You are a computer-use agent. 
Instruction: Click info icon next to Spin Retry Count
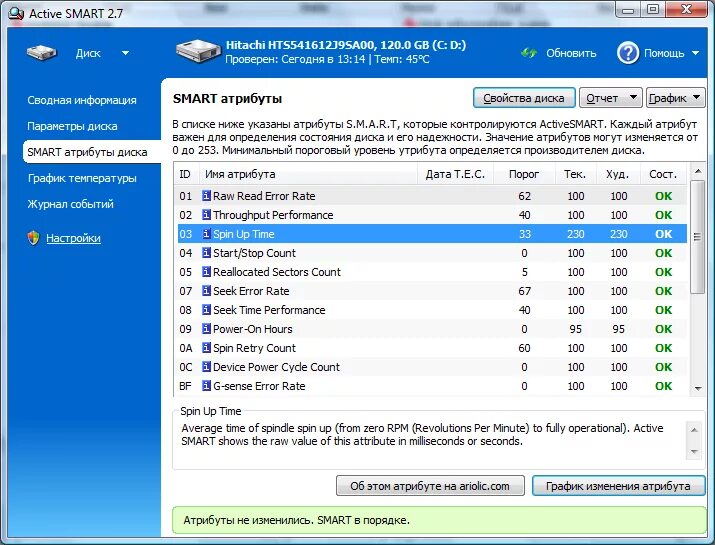tap(206, 348)
